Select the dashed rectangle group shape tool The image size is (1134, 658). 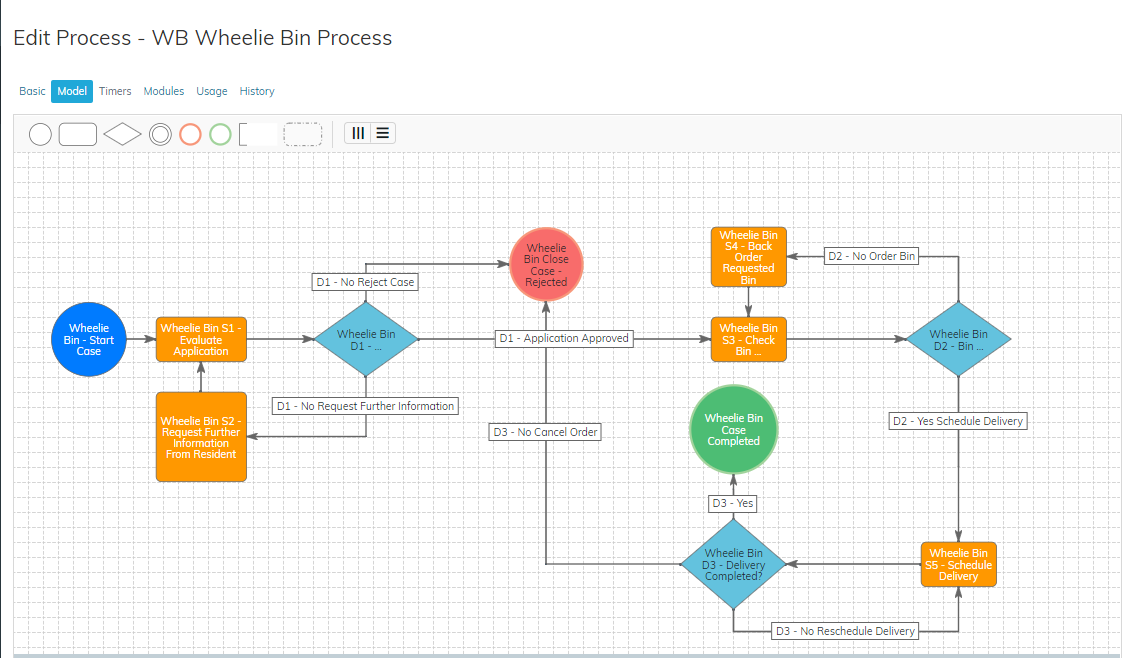[302, 134]
